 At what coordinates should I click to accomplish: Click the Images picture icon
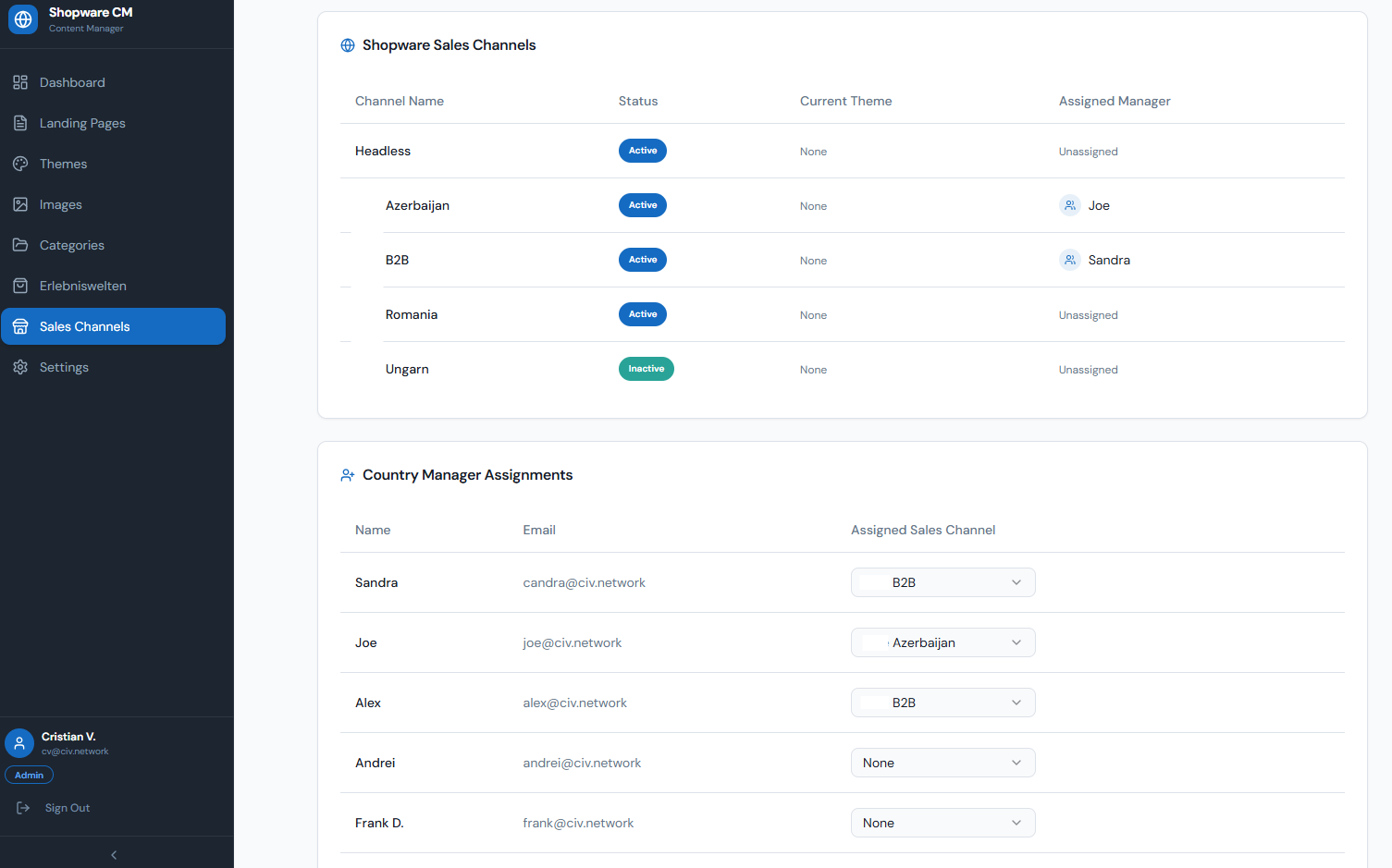[x=20, y=204]
